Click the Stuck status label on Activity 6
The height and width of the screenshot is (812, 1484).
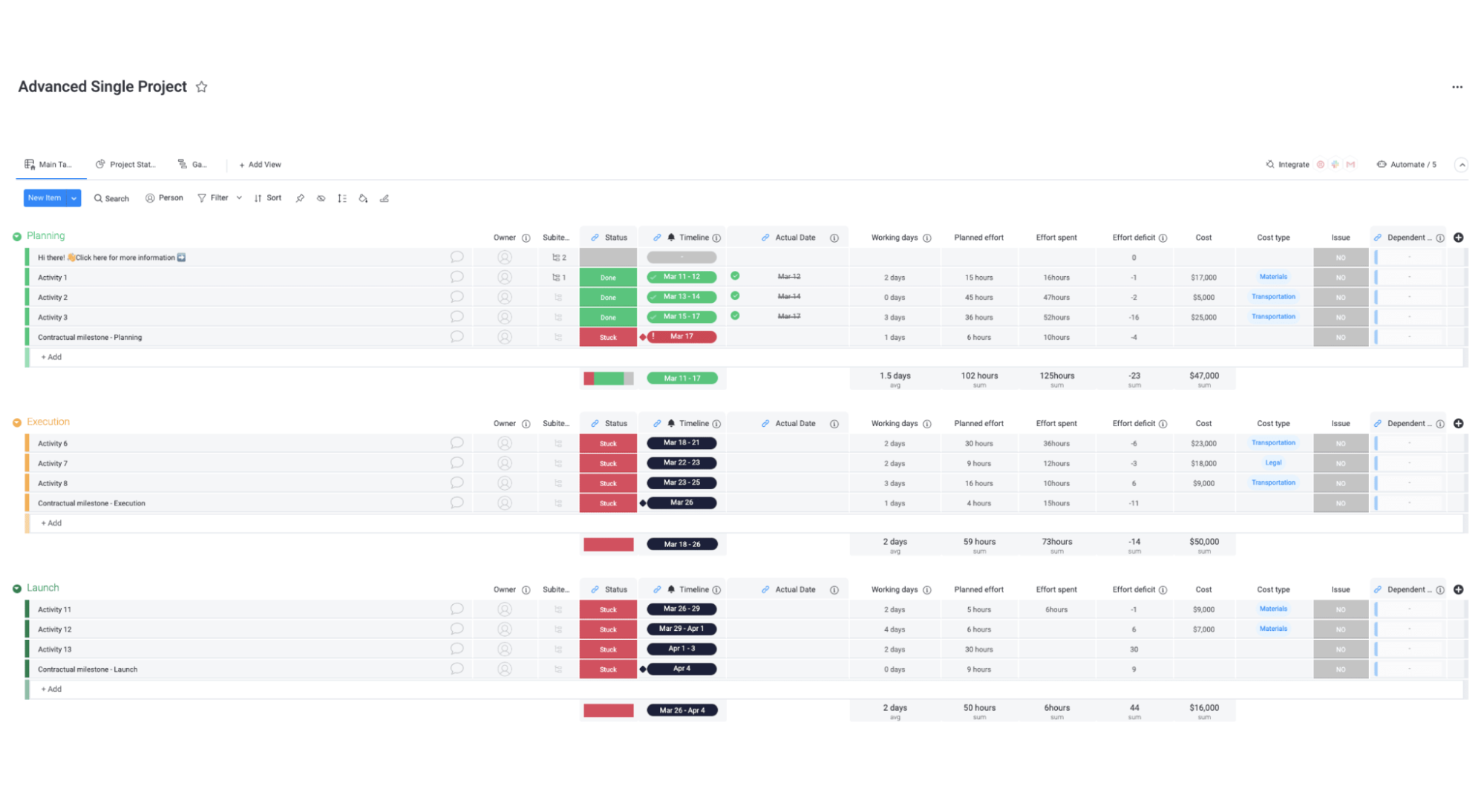pos(607,443)
